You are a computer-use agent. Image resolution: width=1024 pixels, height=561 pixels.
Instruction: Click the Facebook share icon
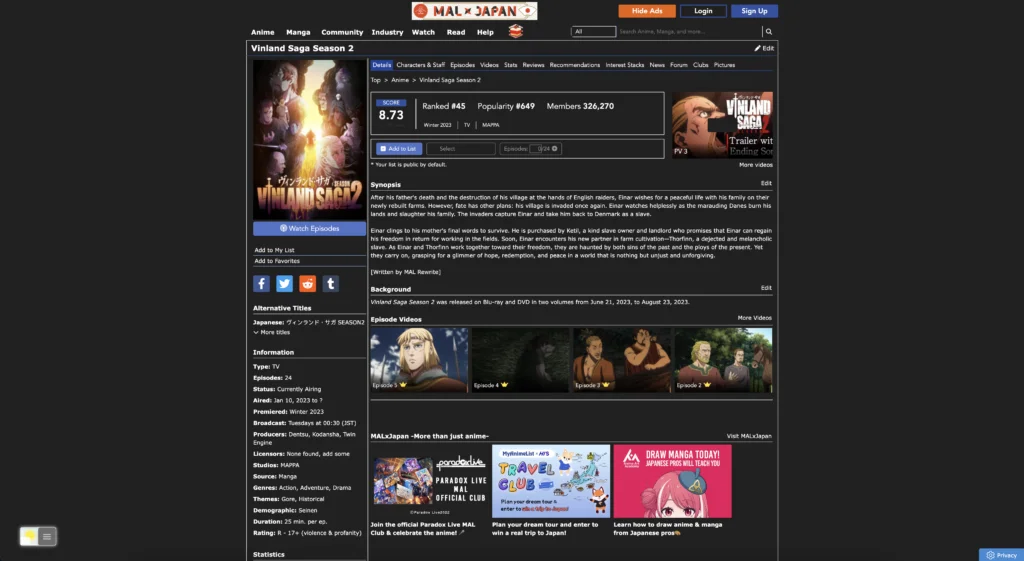(261, 283)
